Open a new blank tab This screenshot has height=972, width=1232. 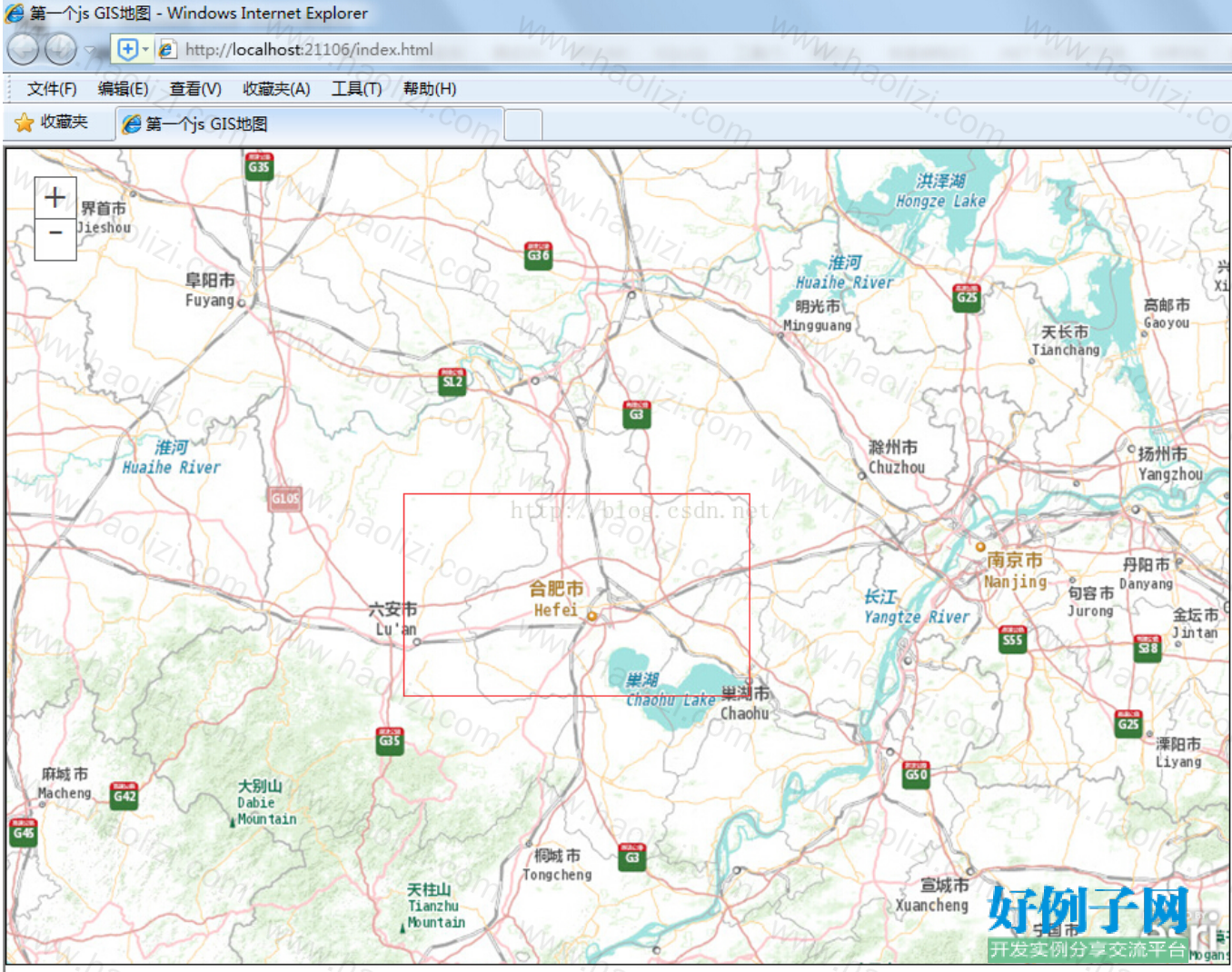click(x=523, y=124)
